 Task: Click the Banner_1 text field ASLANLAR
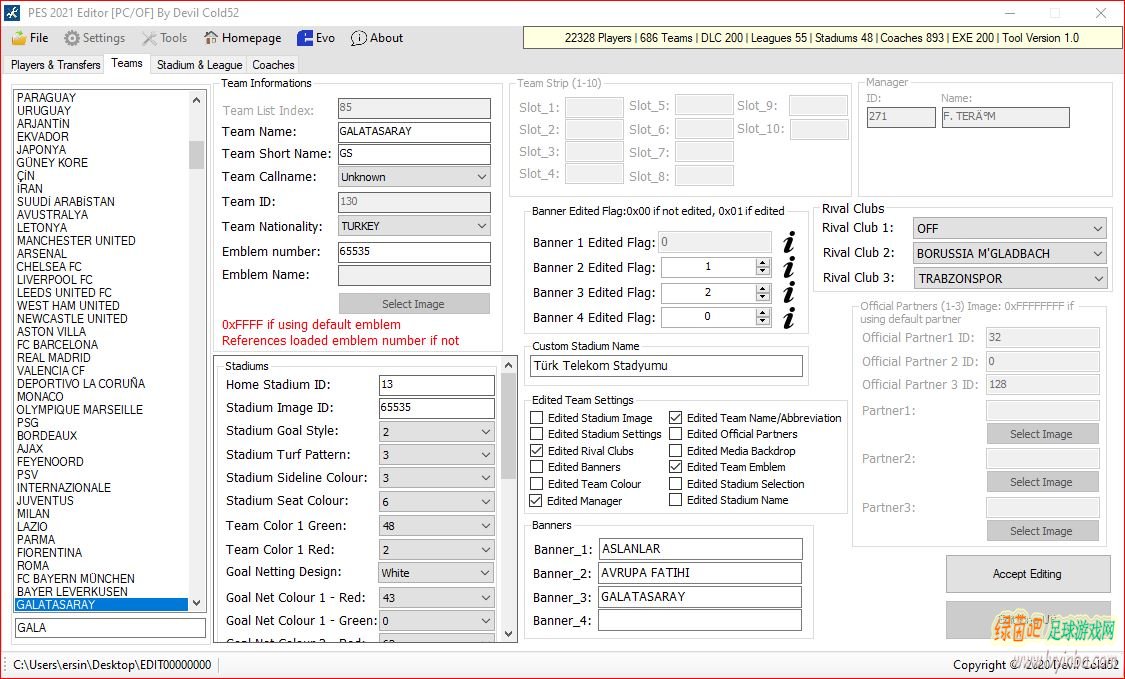(700, 549)
